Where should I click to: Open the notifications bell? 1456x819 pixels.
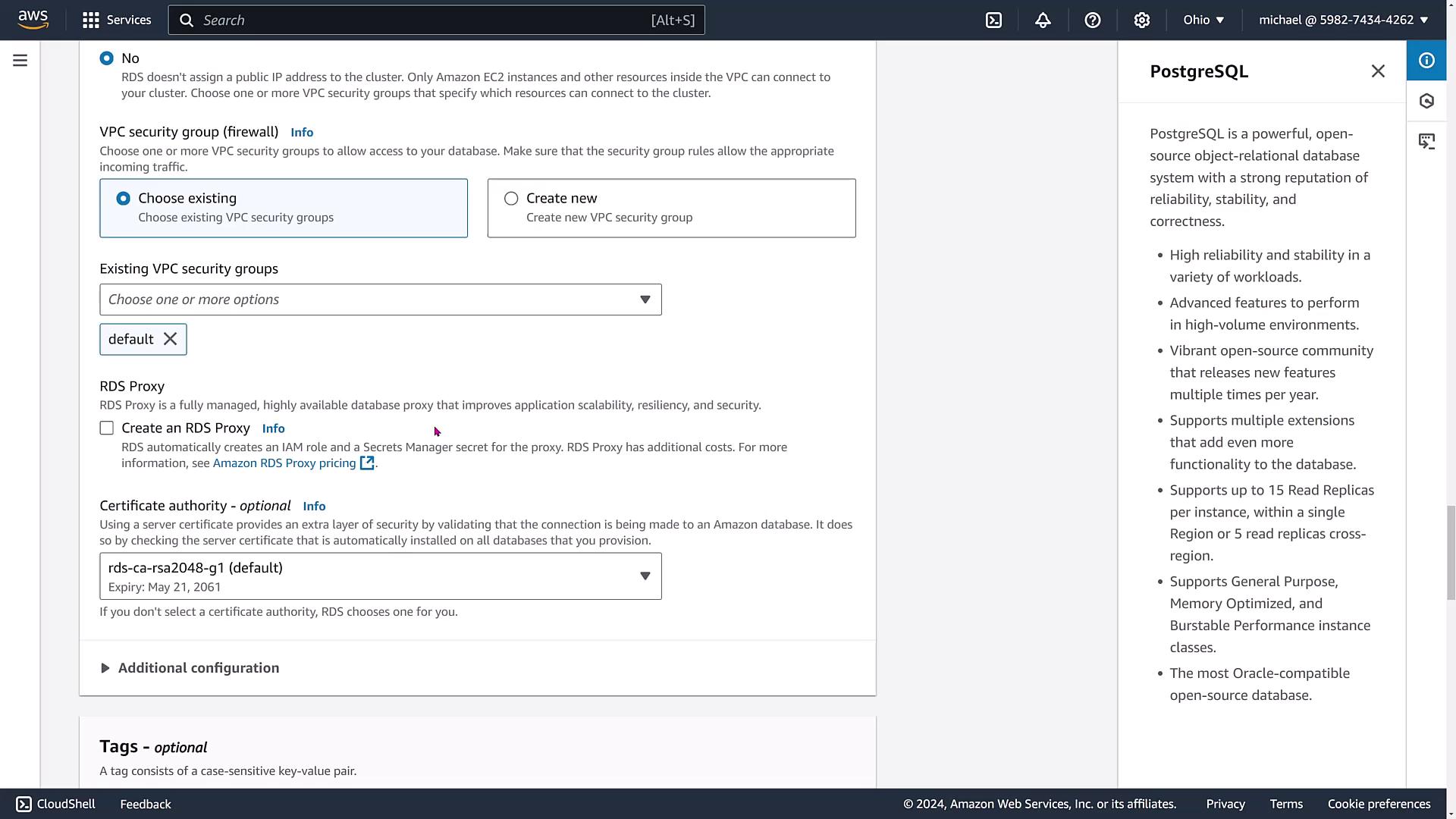[x=1043, y=20]
